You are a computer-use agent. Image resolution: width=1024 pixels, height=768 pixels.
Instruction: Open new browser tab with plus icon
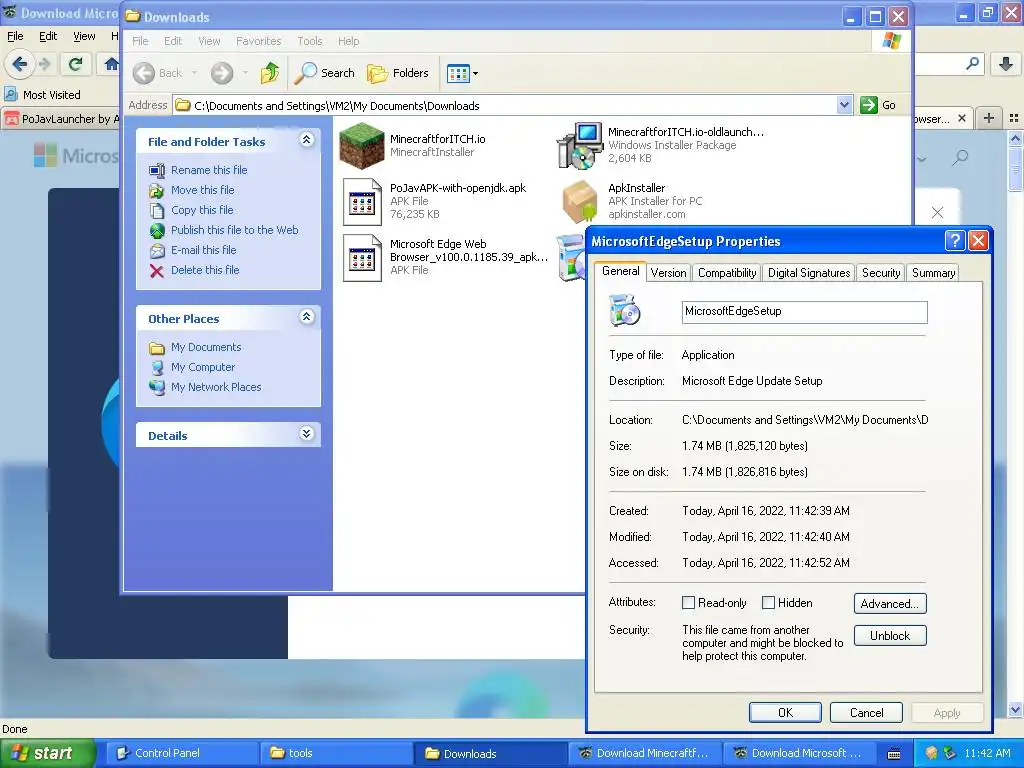point(989,118)
